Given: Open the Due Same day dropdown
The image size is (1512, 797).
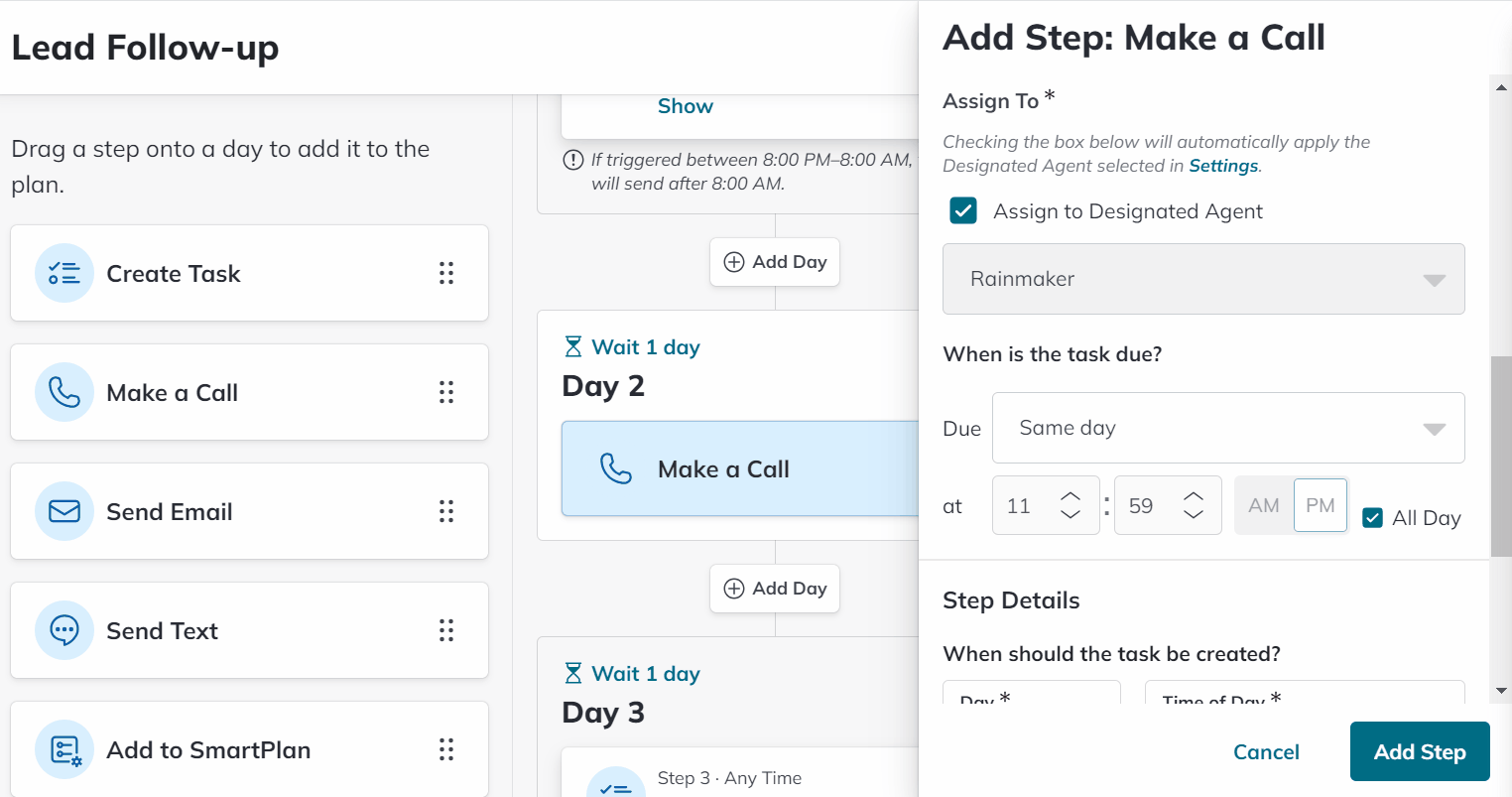Looking at the screenshot, I should (x=1228, y=428).
